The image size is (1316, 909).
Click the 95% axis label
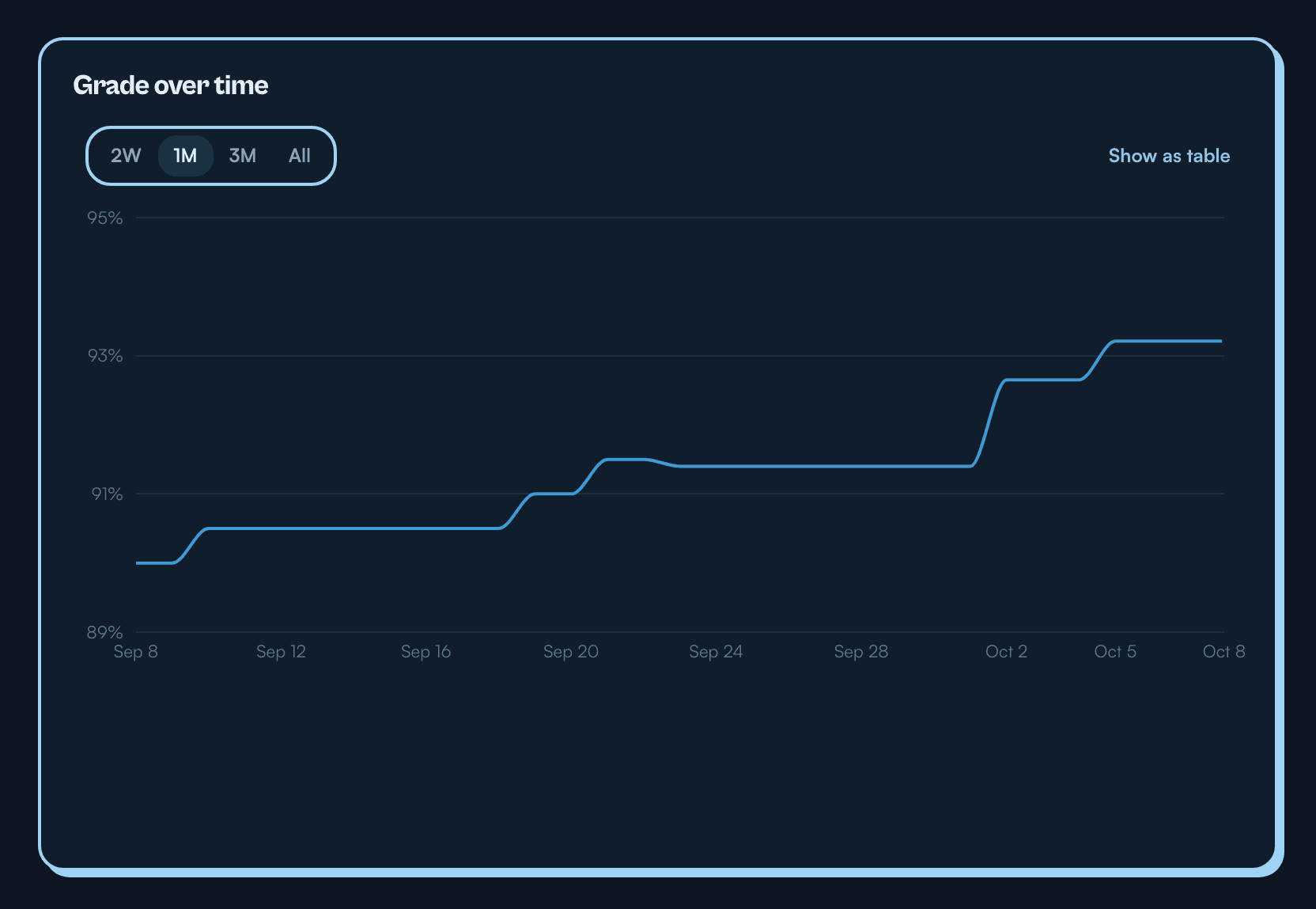105,218
